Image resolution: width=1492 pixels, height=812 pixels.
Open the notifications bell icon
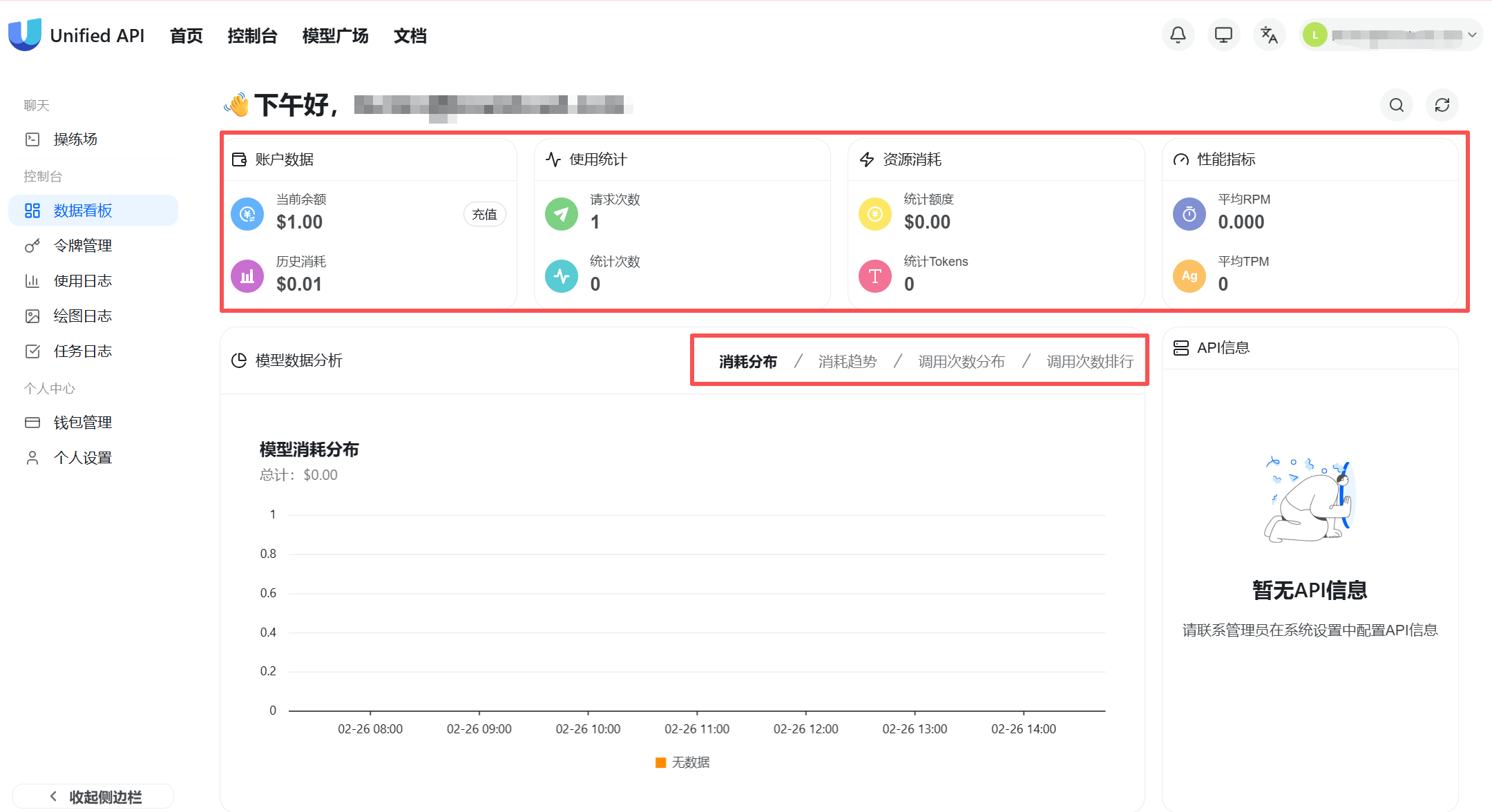pos(1178,35)
